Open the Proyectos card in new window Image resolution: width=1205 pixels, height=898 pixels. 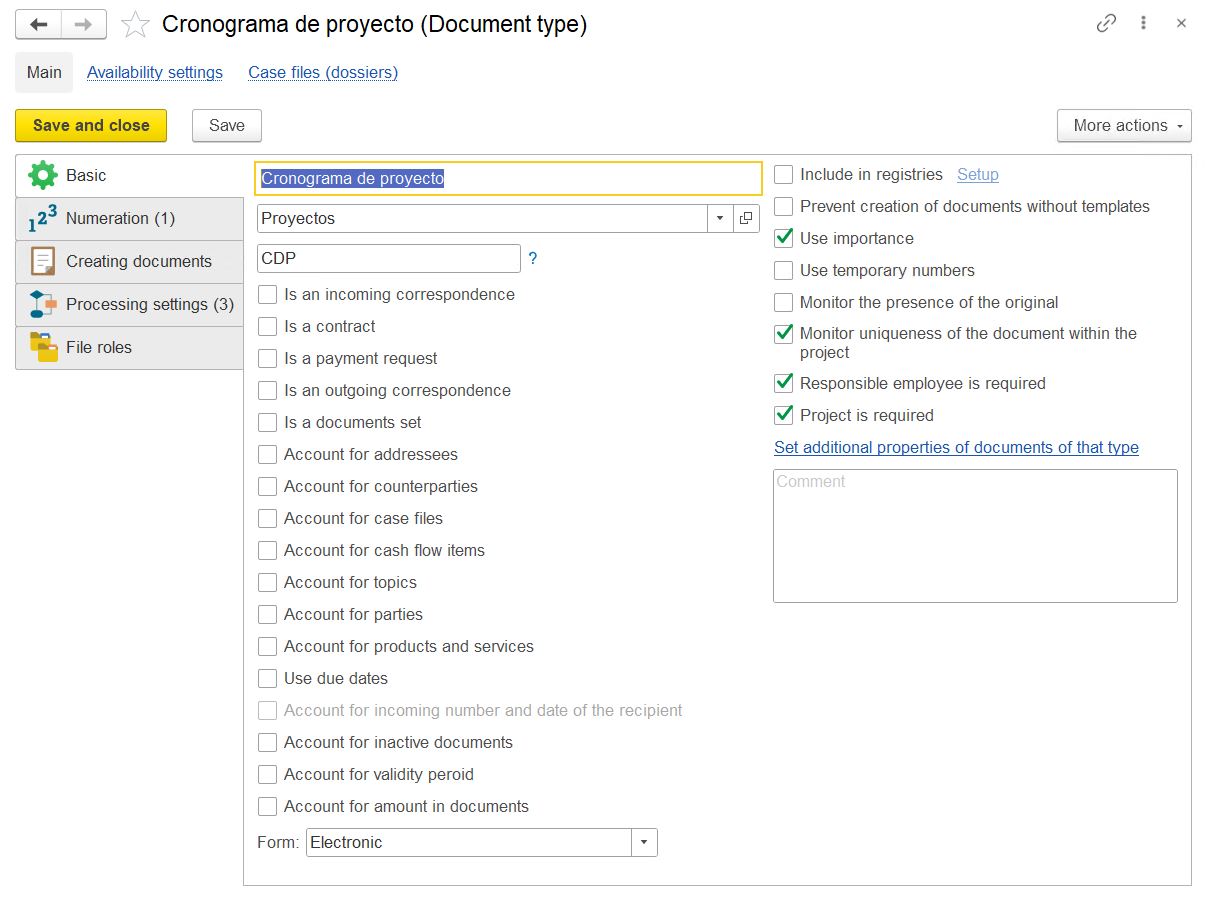pos(746,218)
